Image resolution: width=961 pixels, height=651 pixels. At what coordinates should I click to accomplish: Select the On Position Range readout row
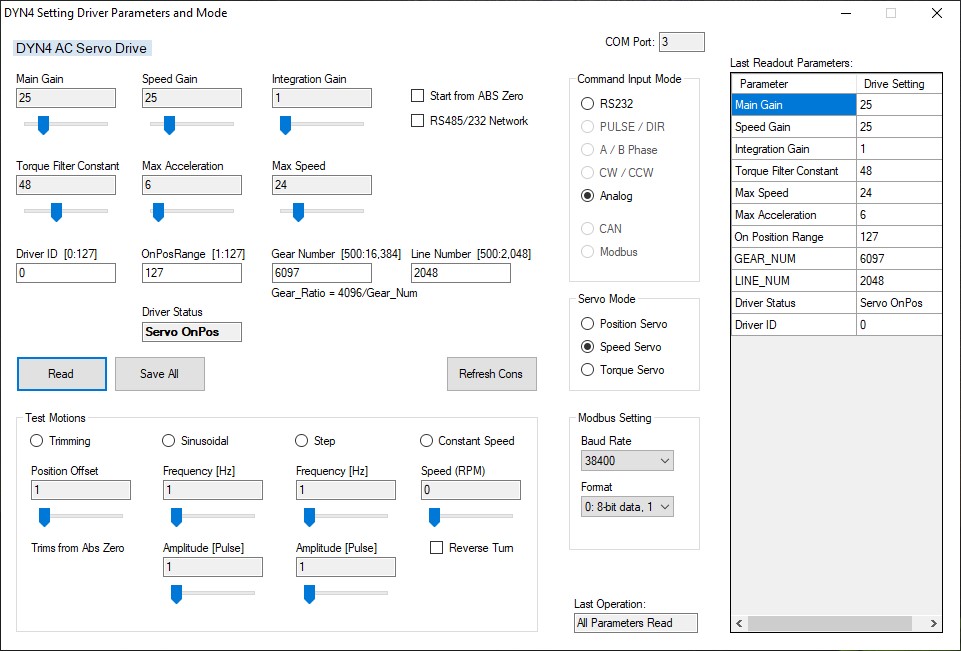(x=837, y=237)
